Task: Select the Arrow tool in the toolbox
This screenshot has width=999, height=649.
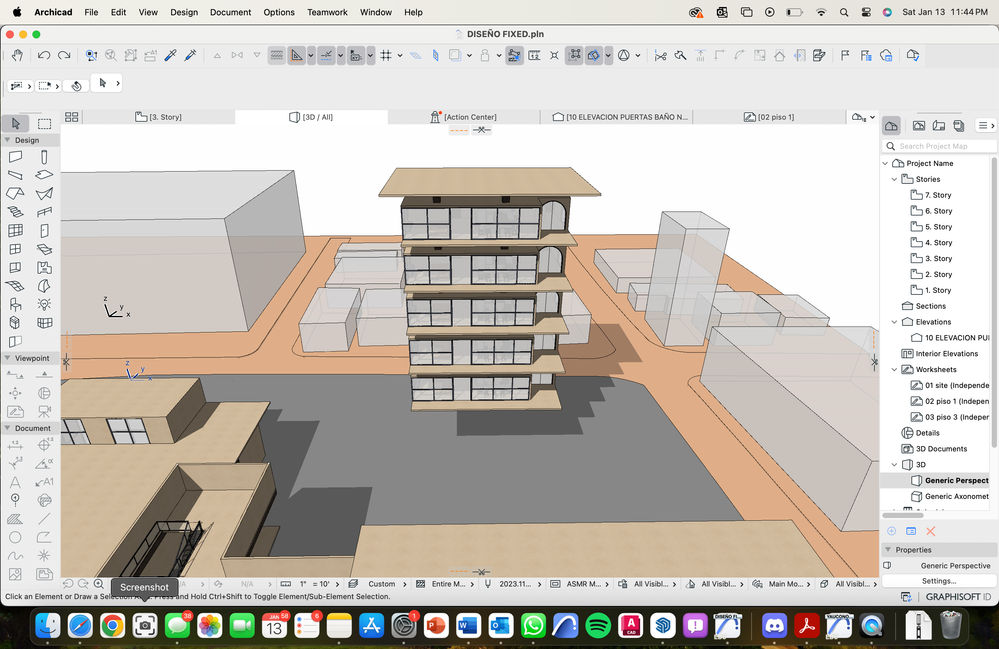Action: pos(15,123)
